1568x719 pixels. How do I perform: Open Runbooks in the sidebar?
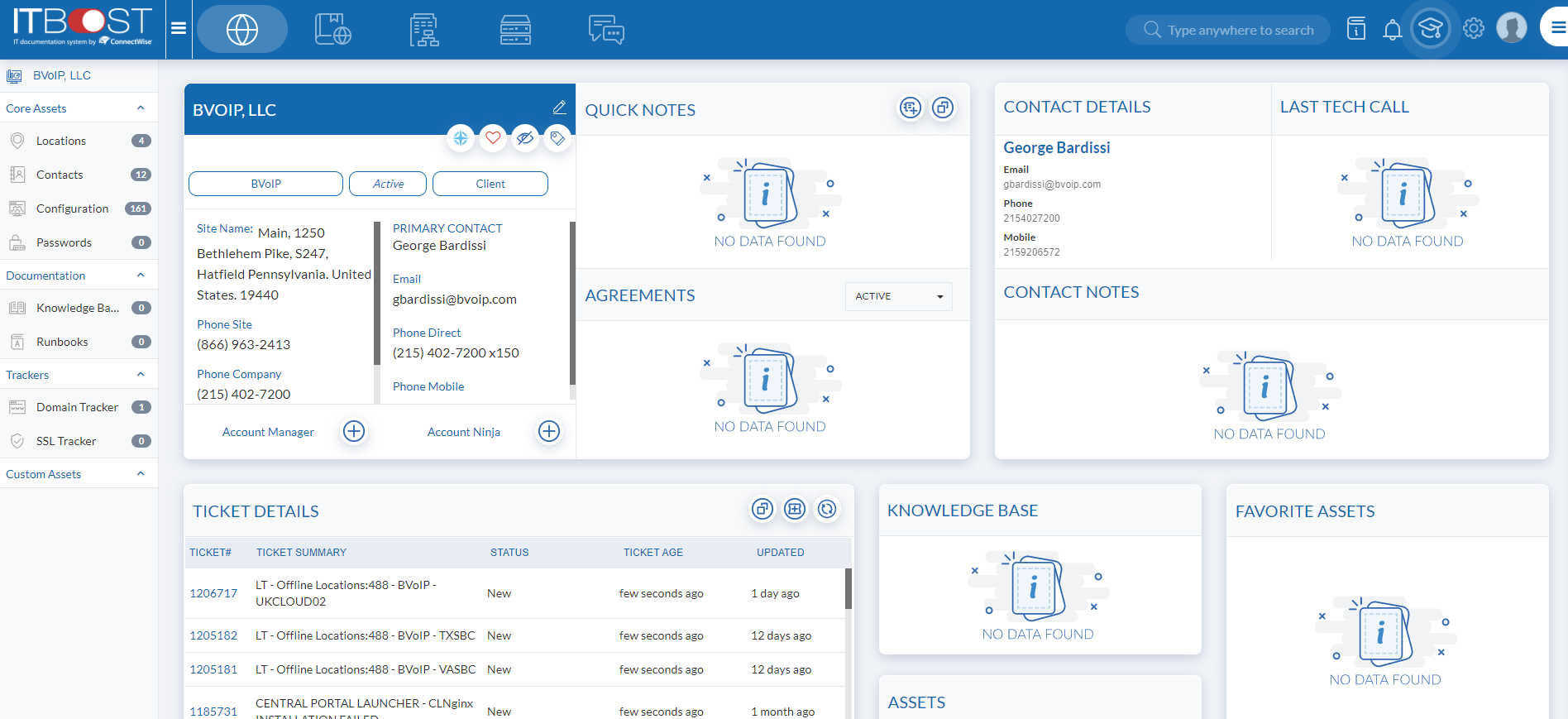pos(79,342)
